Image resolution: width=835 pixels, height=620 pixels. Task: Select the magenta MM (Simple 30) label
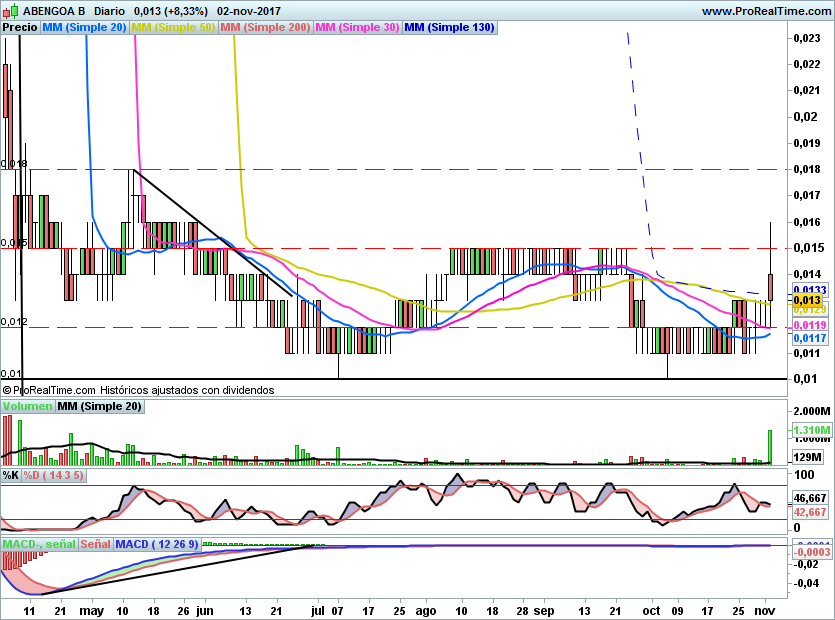pos(357,28)
